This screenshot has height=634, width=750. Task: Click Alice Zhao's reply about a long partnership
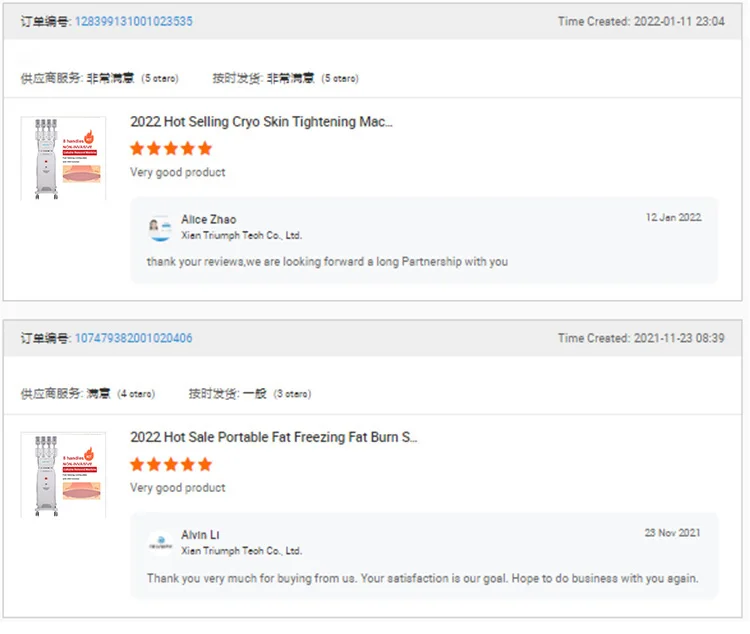327,262
